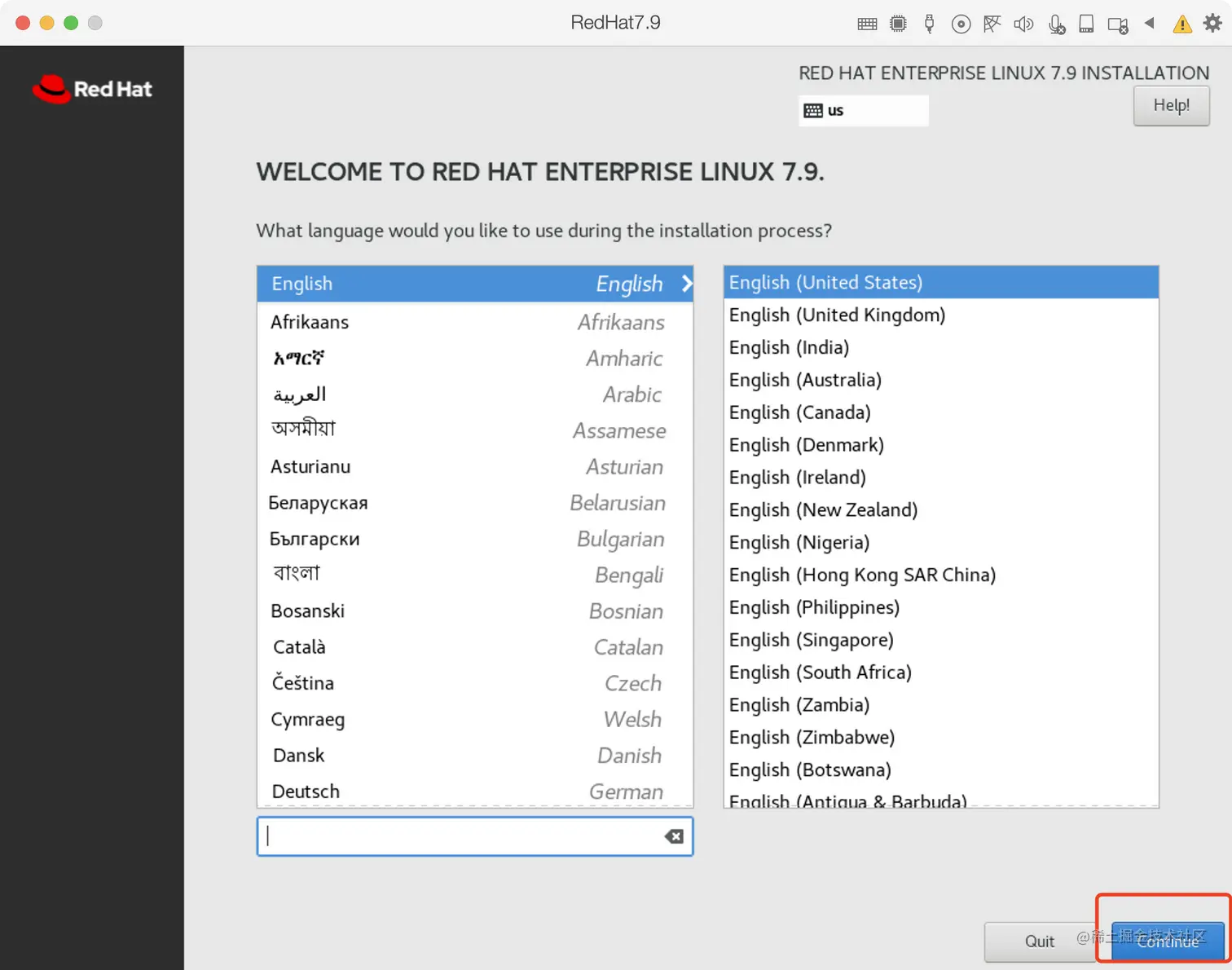
Task: Select the Belarusian language row
Action: [475, 503]
